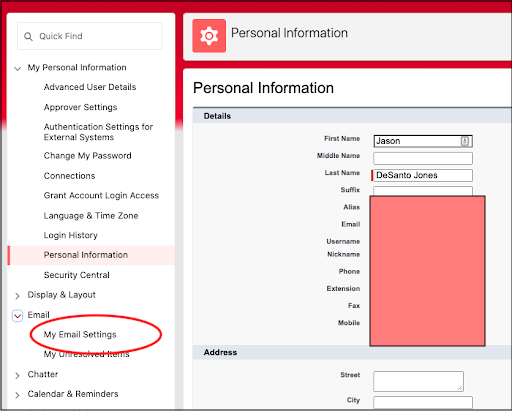Open Advanced User Details
Viewport: 512px width, 411px height.
pos(90,87)
